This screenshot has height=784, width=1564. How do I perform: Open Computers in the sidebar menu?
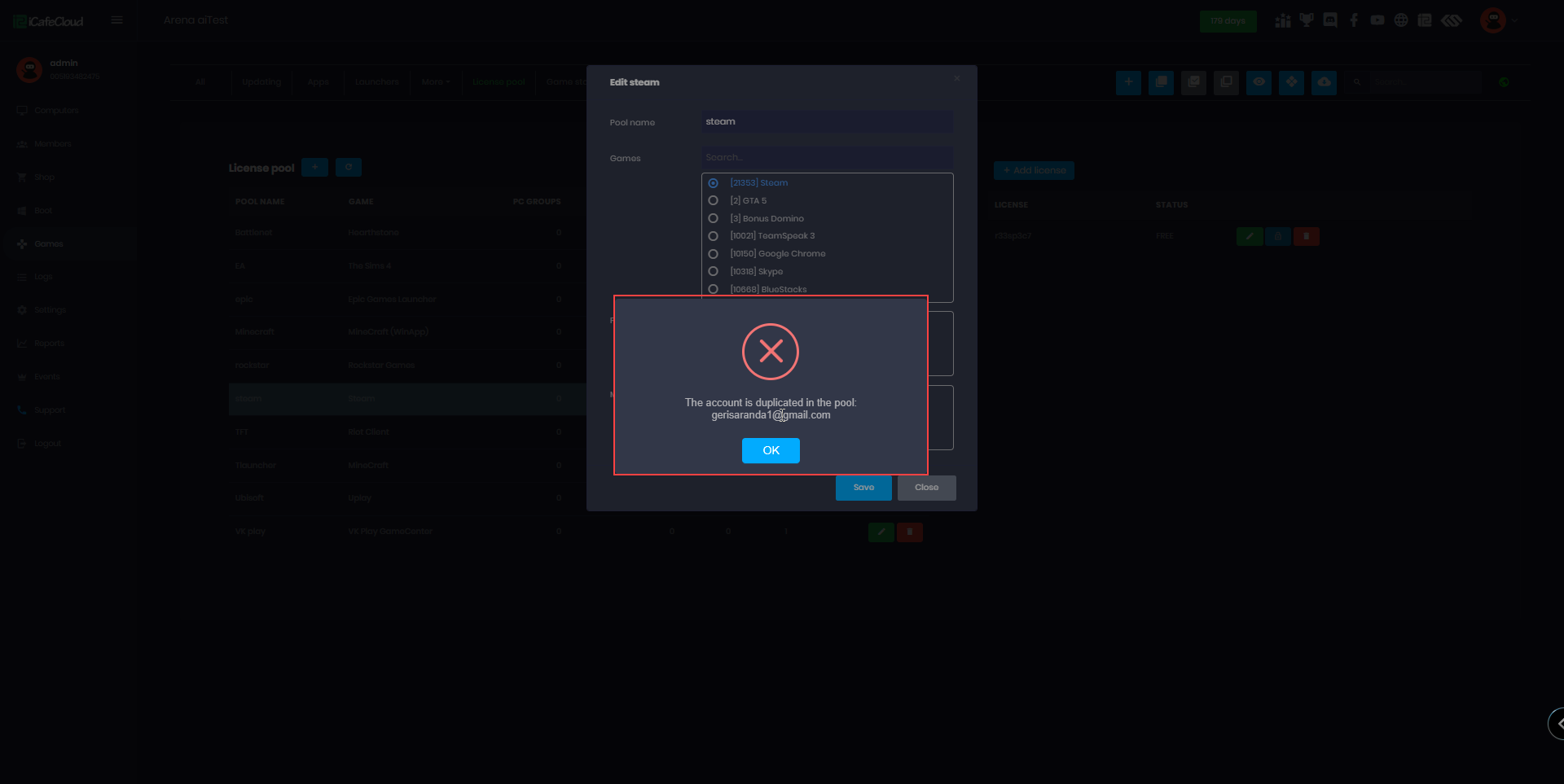pyautogui.click(x=56, y=111)
